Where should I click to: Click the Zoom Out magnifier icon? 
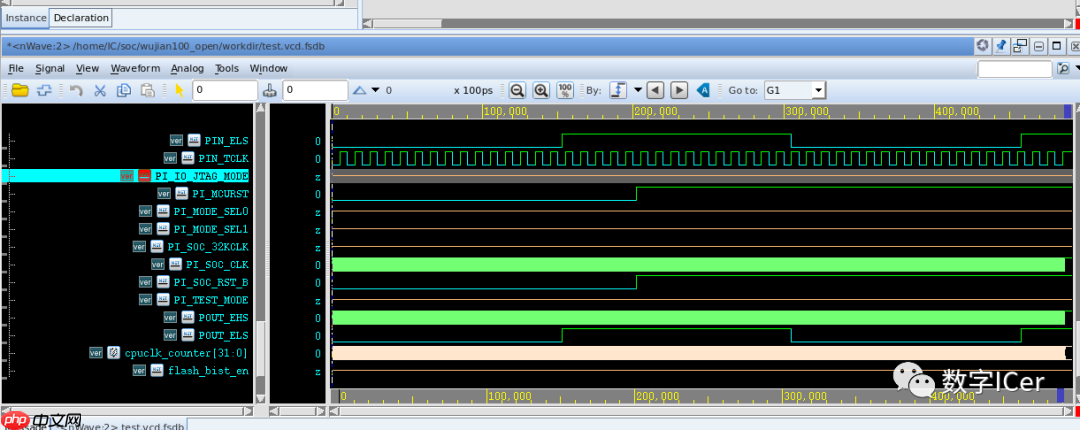coord(518,90)
